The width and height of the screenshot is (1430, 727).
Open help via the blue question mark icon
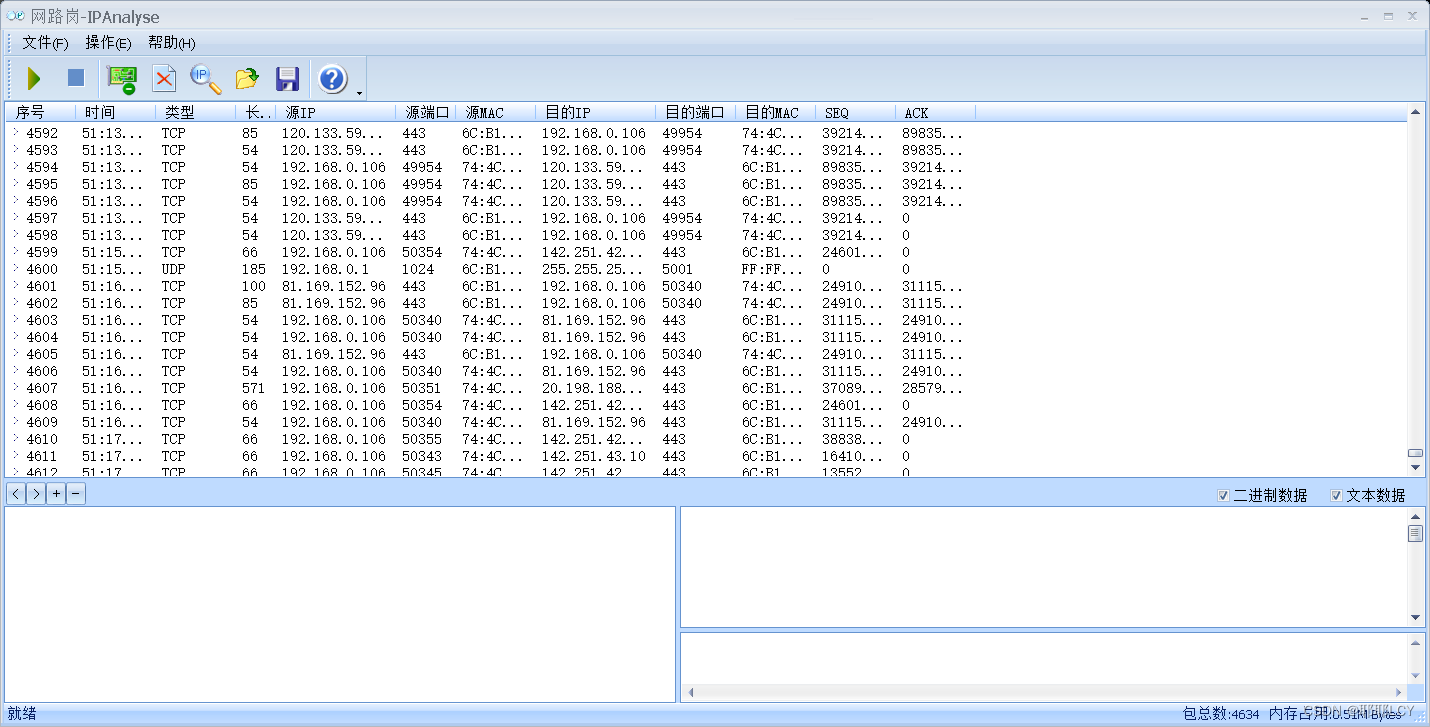332,78
